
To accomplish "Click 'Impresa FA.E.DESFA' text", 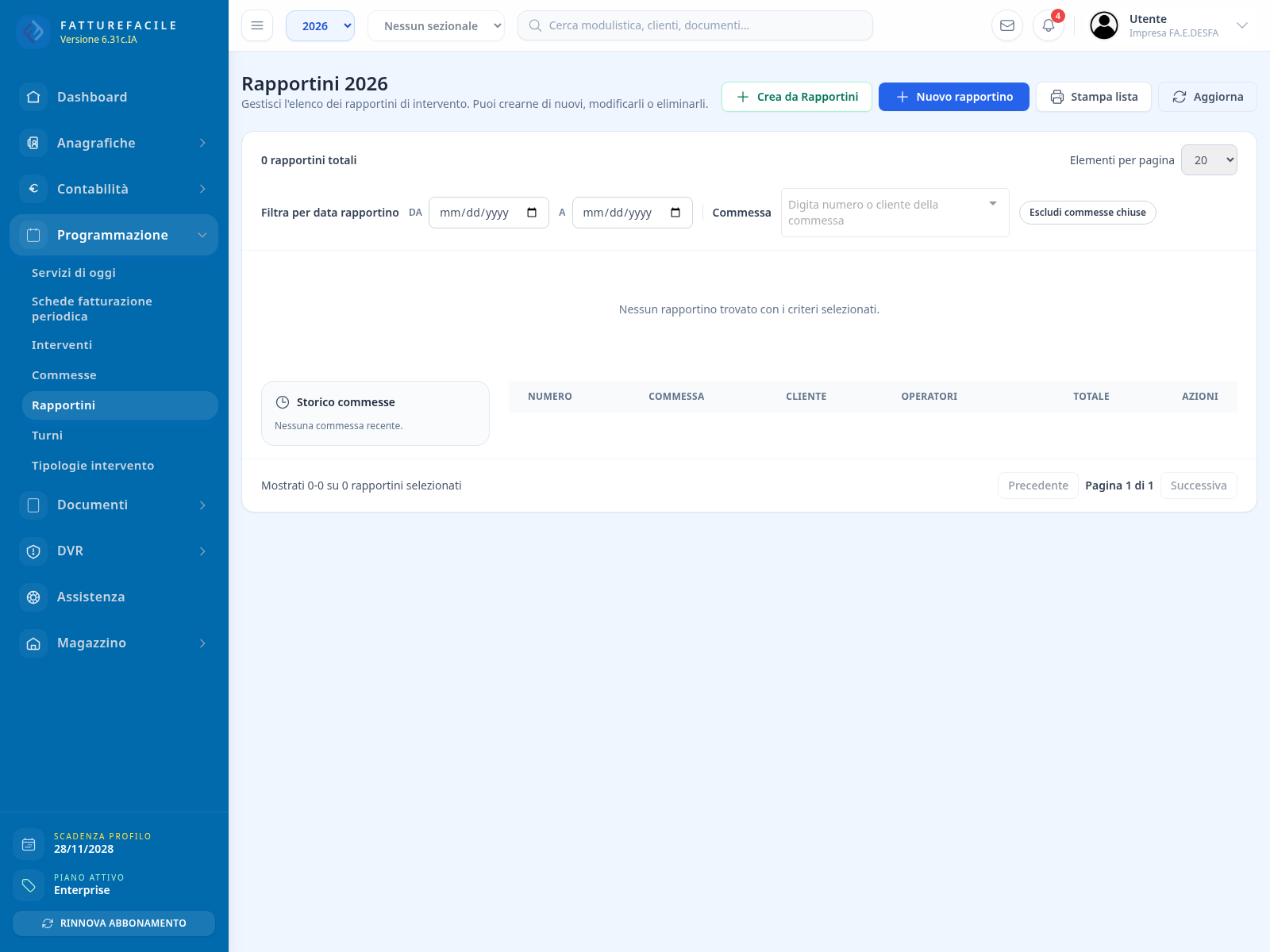I will tap(1174, 33).
